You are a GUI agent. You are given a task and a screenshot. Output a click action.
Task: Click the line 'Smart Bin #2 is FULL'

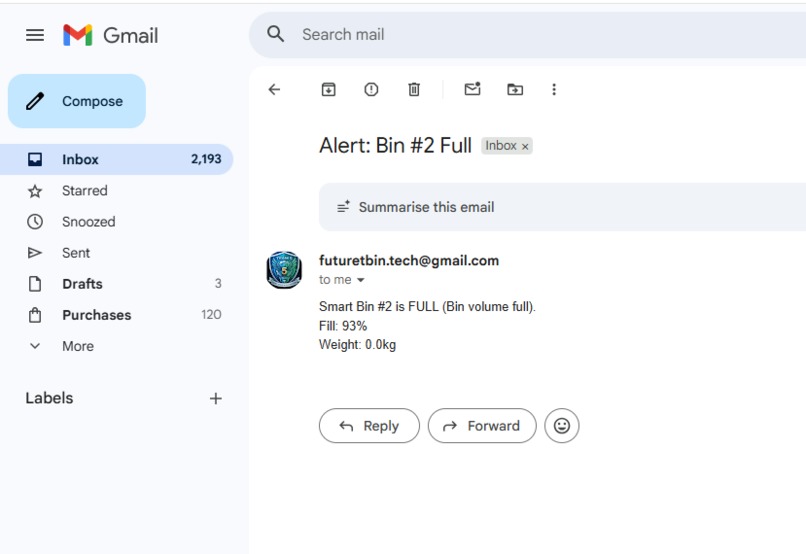(427, 307)
